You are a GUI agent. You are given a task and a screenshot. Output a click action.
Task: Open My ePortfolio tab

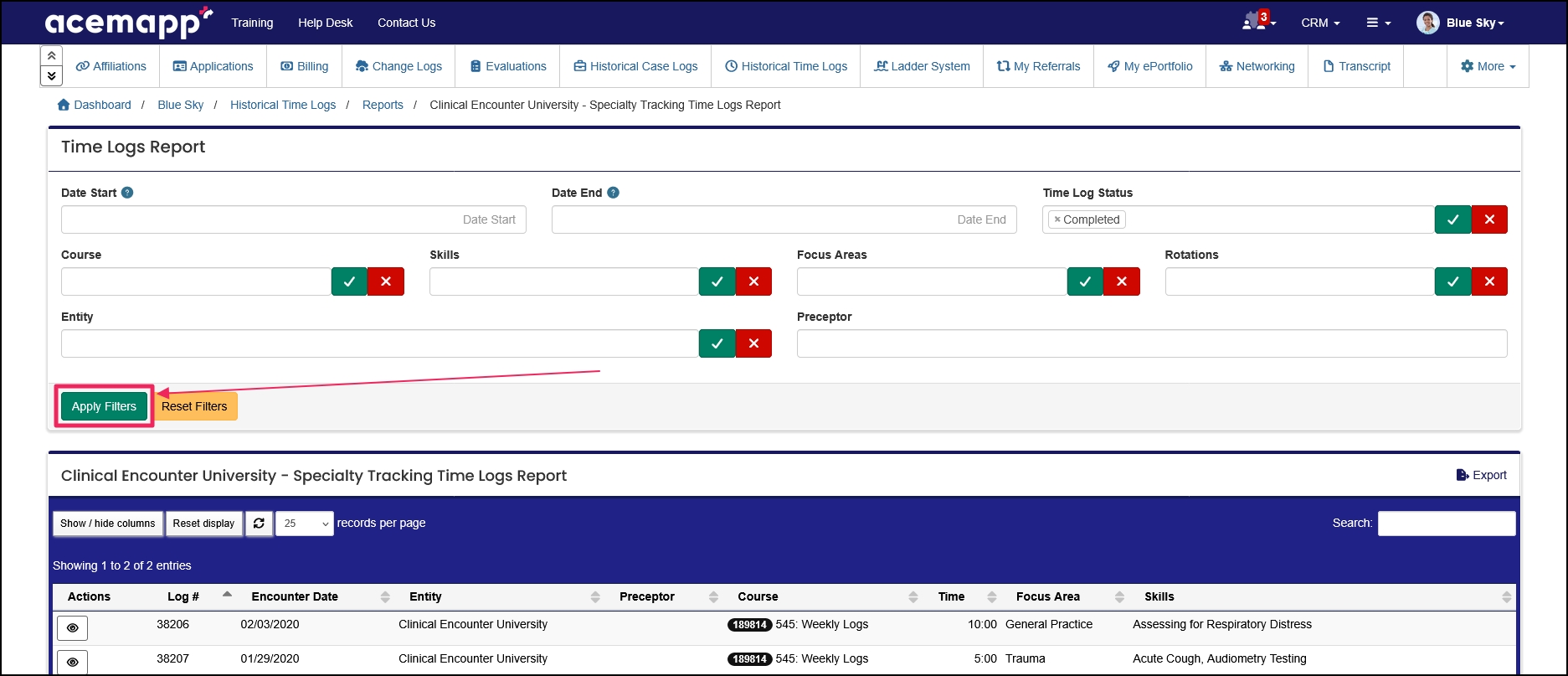pyautogui.click(x=1149, y=66)
